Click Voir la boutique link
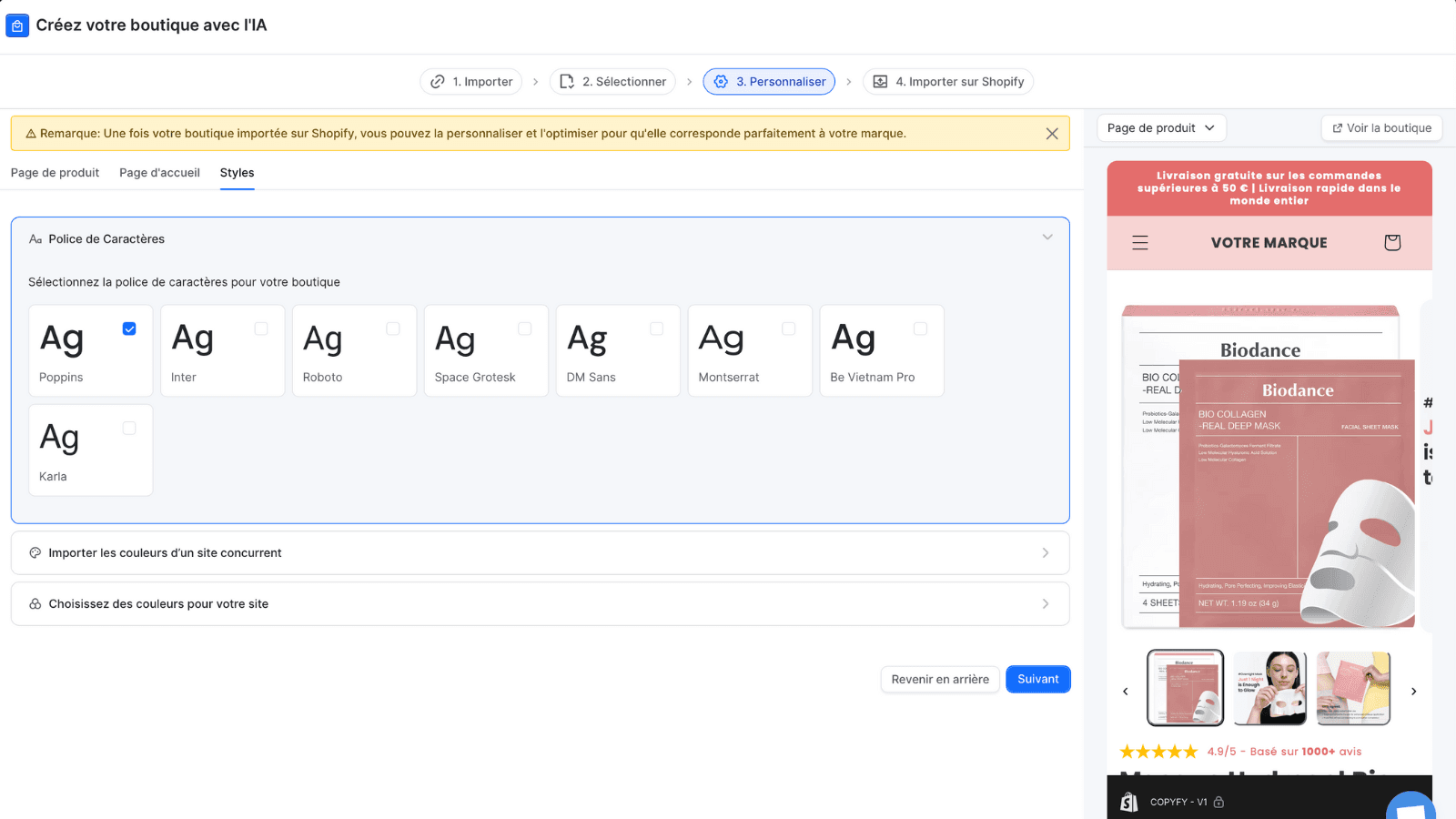This screenshot has height=819, width=1456. [x=1381, y=128]
